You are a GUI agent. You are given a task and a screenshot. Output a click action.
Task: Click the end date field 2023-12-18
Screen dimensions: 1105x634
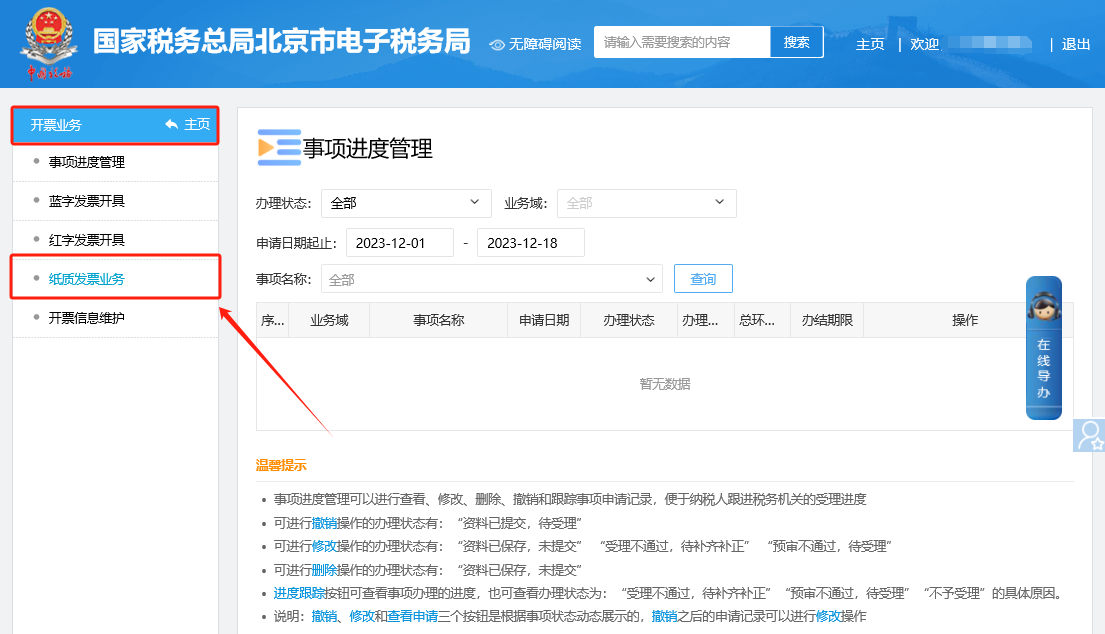pyautogui.click(x=531, y=243)
